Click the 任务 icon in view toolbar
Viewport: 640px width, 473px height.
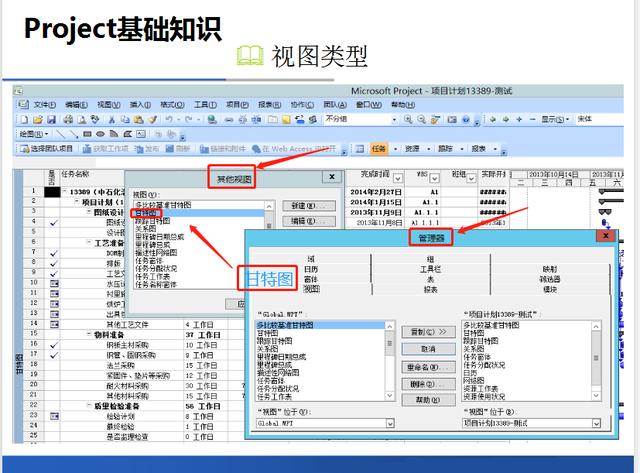pyautogui.click(x=378, y=148)
